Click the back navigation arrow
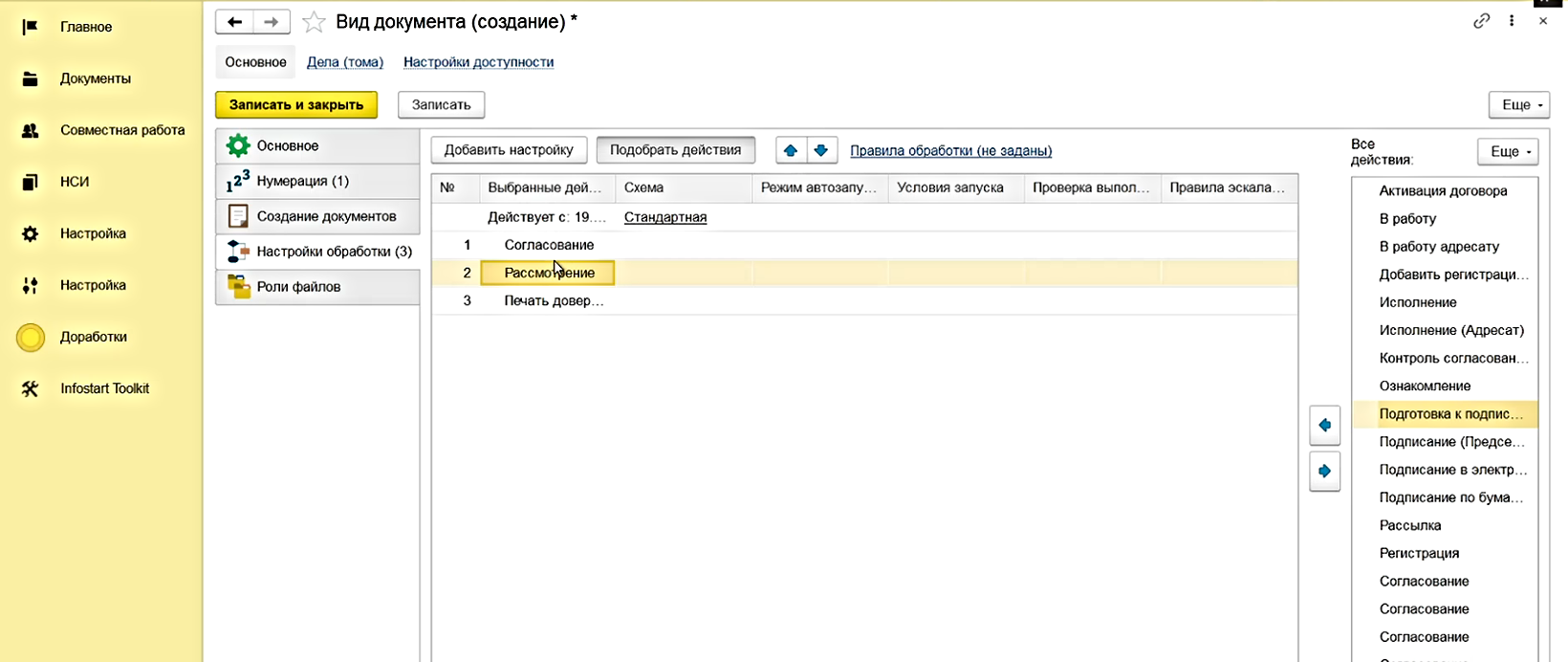 tap(234, 22)
